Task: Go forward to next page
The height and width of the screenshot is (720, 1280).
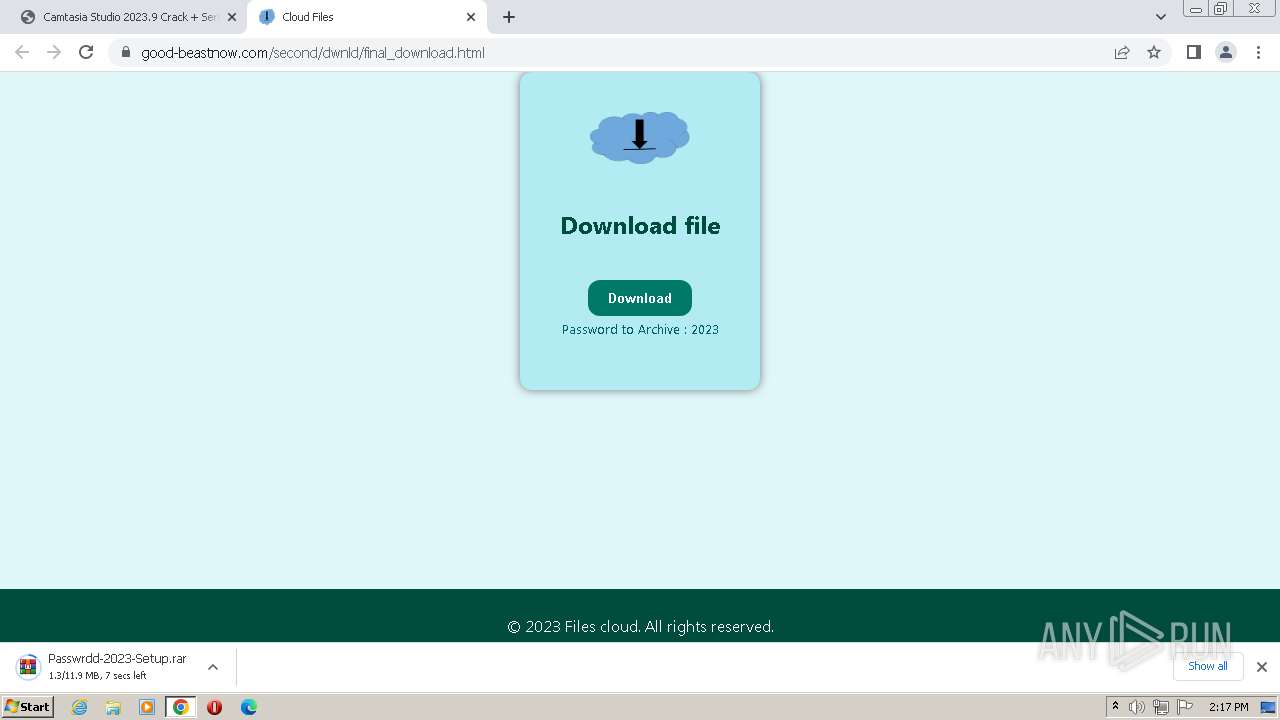Action: point(54,52)
